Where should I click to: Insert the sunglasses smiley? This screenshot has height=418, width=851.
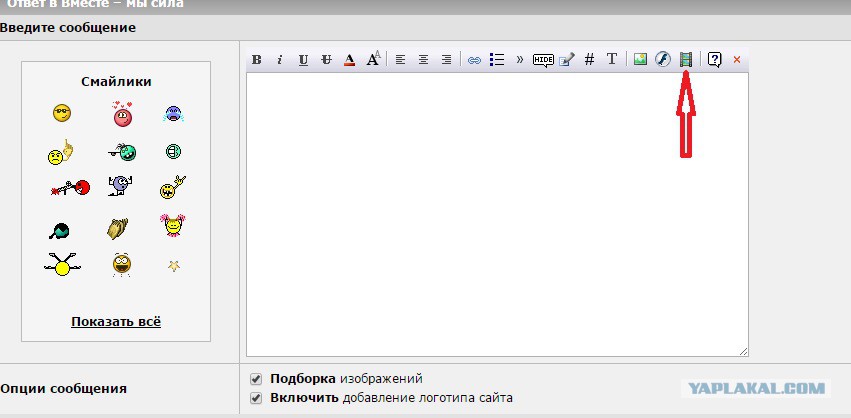point(62,113)
